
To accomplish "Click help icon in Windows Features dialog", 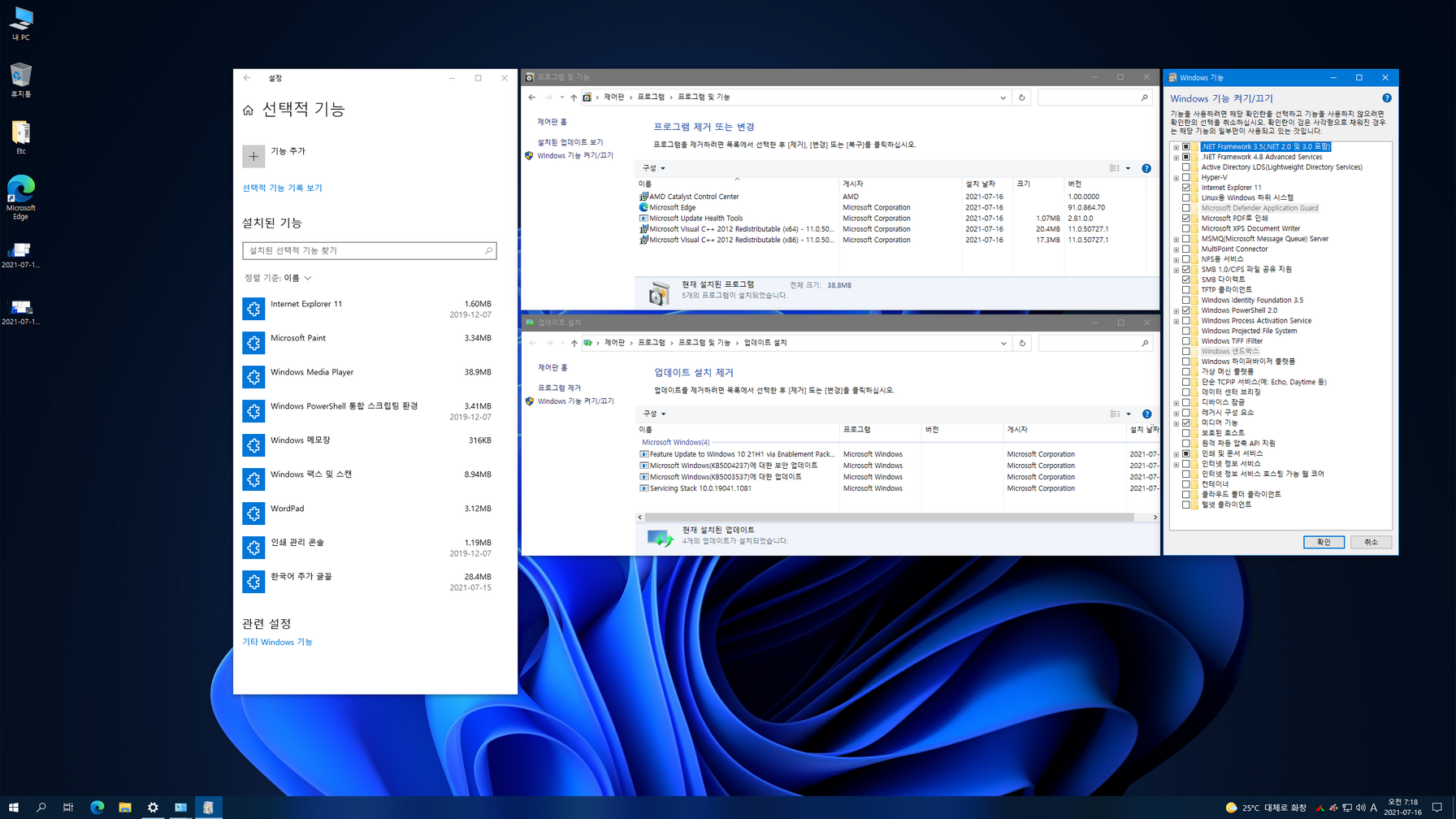I will click(x=1387, y=98).
